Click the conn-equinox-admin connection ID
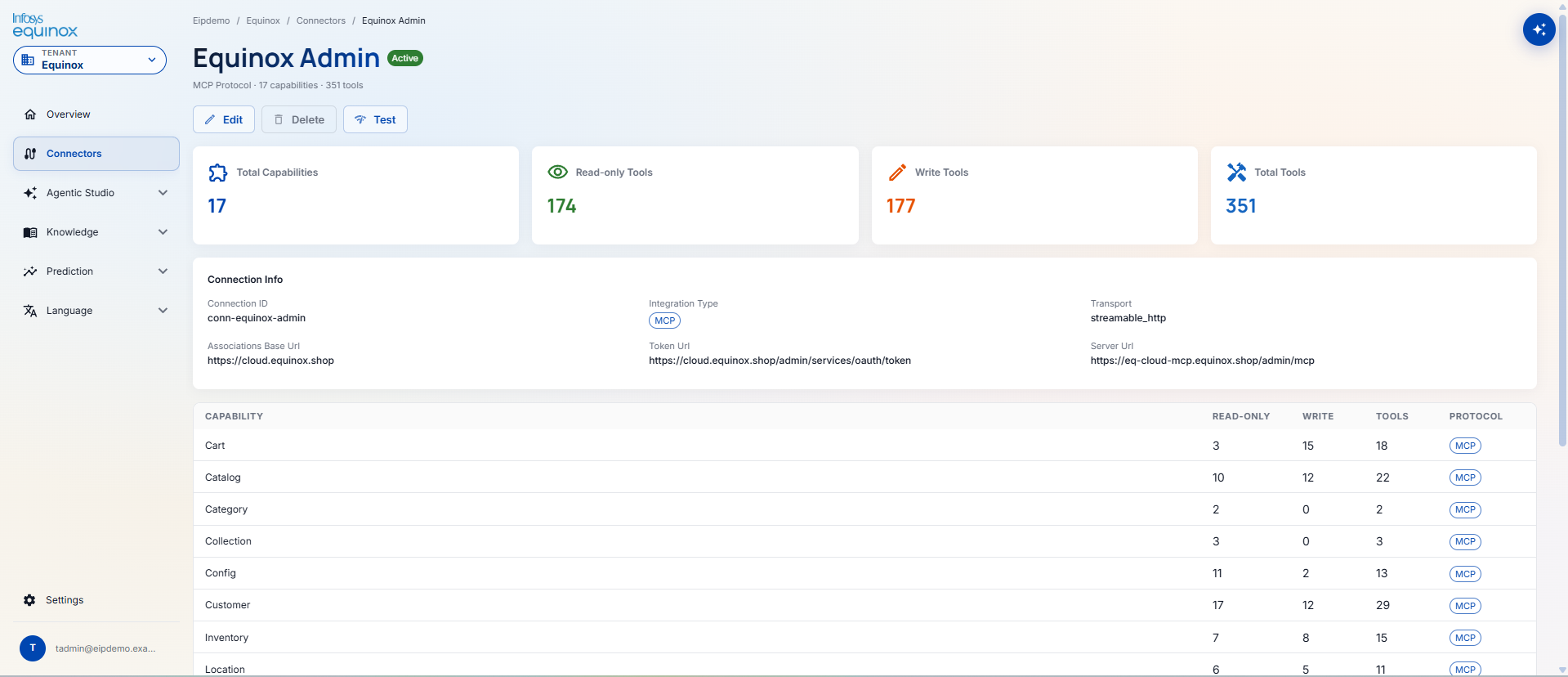Image resolution: width=1568 pixels, height=677 pixels. click(257, 318)
